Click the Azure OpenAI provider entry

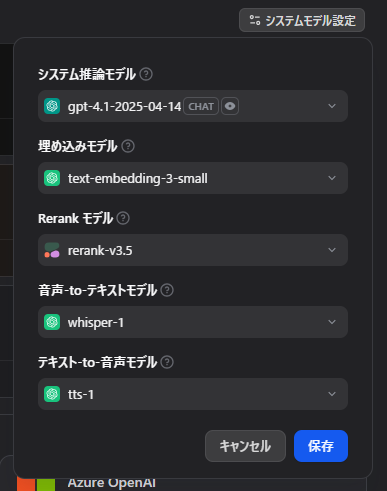(x=111, y=483)
